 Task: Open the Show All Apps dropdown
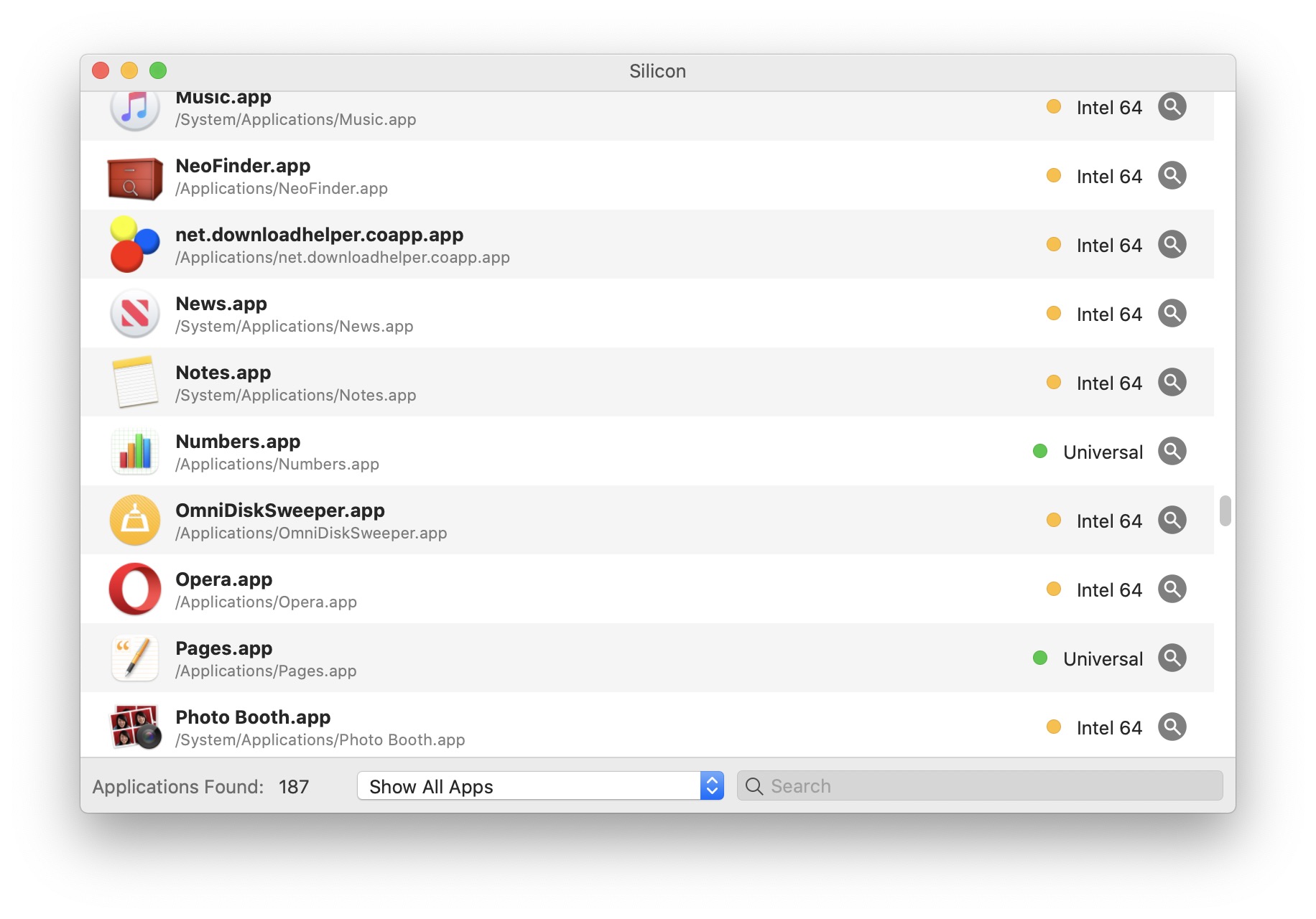(540, 786)
